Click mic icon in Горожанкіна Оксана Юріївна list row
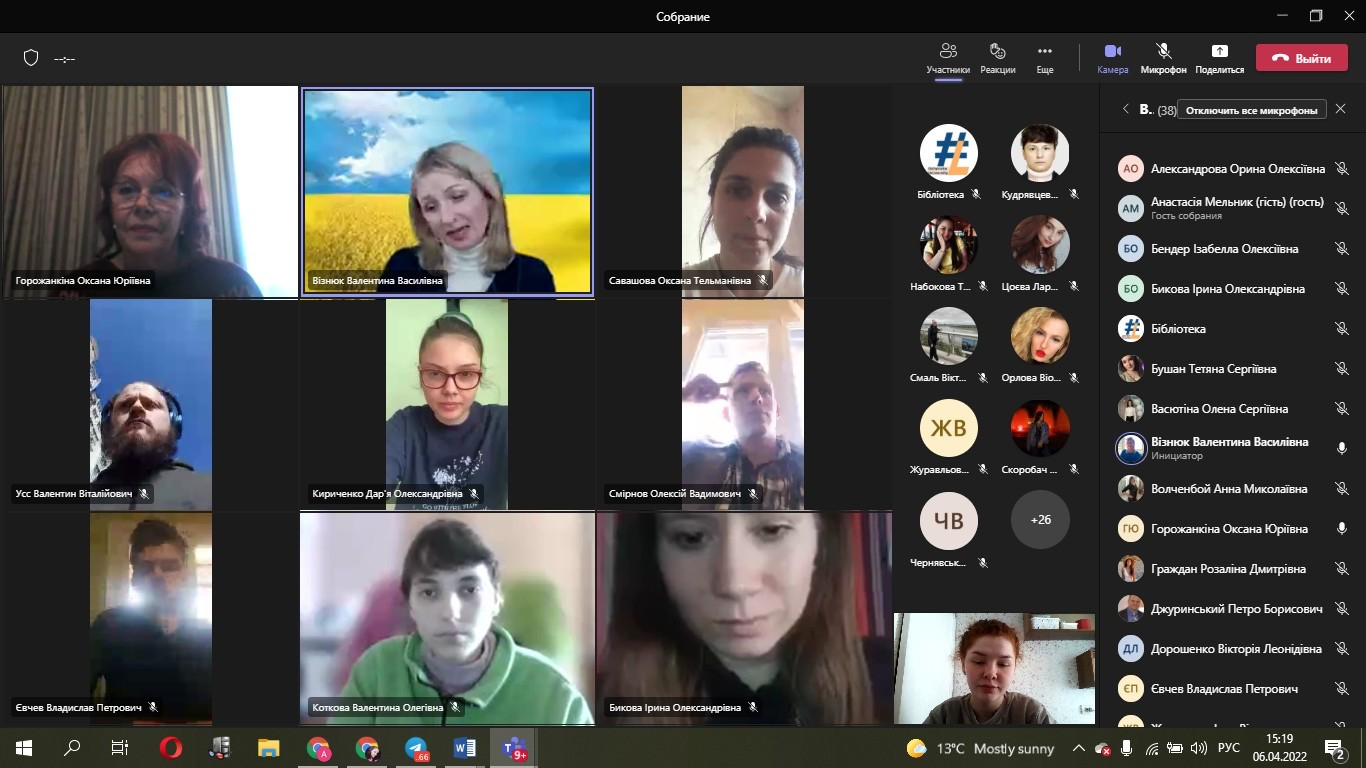The width and height of the screenshot is (1366, 768). point(1342,529)
